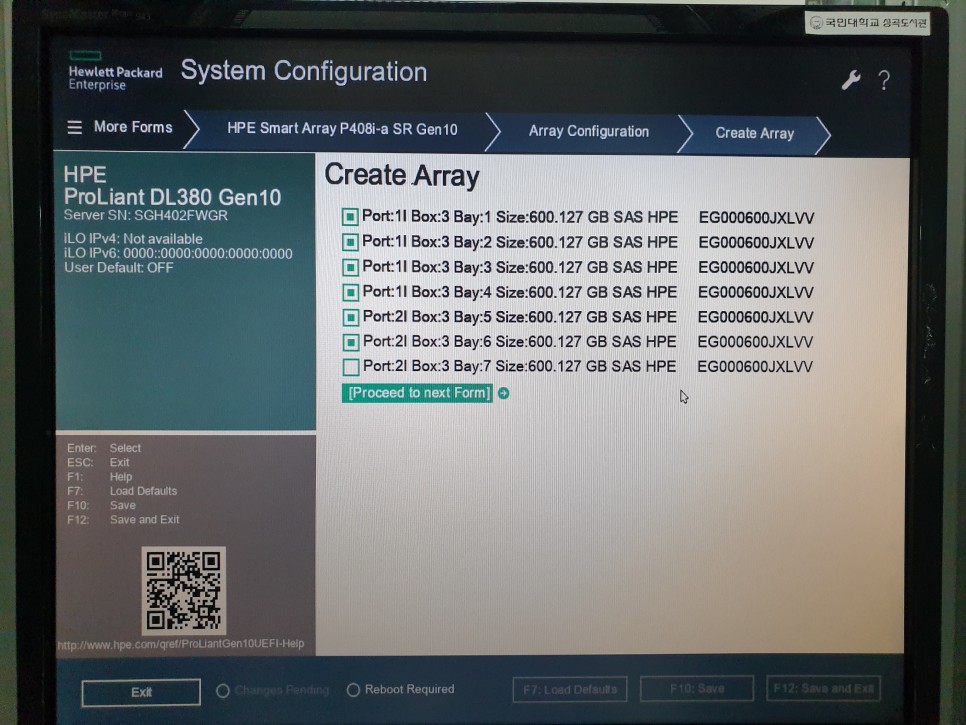966x725 pixels.
Task: Click the Reboot Required radio indicator
Action: pos(353,690)
